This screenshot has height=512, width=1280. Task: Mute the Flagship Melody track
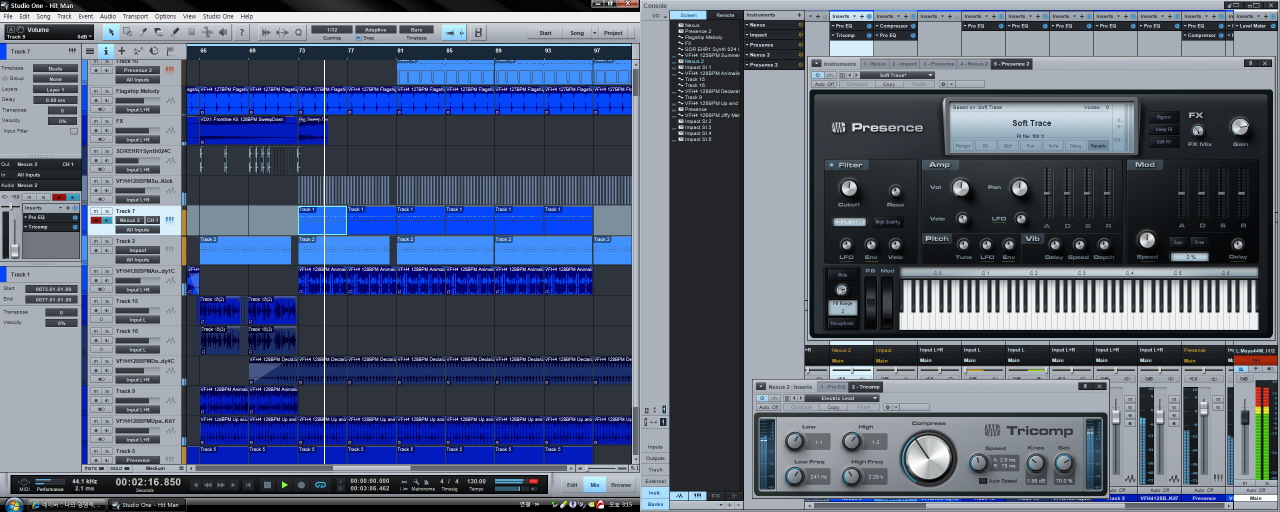point(95,91)
